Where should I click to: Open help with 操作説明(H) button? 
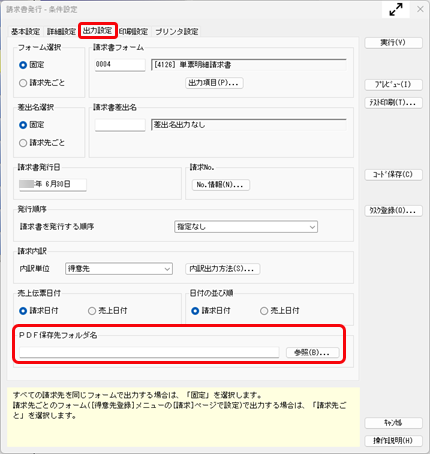393,441
